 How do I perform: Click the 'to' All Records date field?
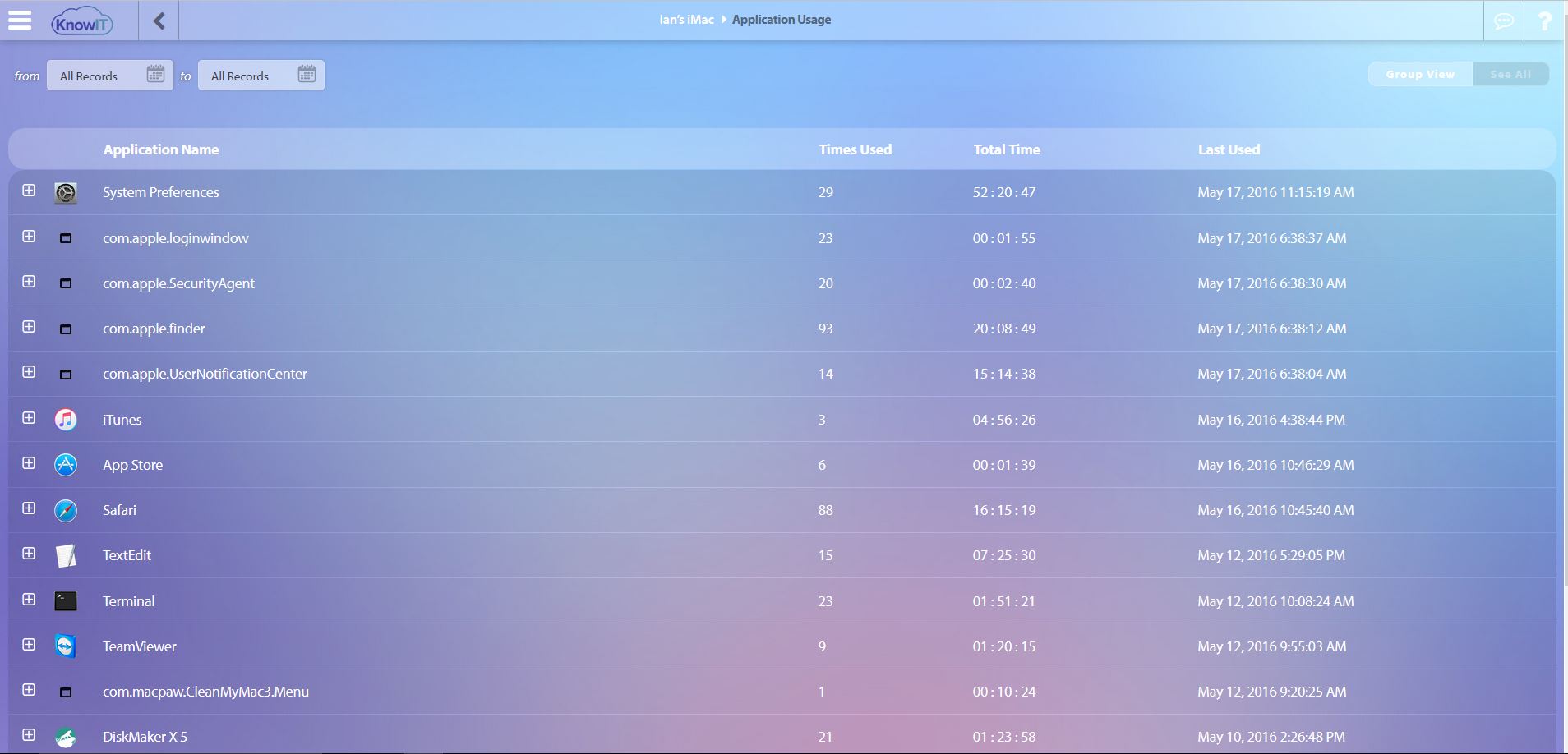coord(261,76)
